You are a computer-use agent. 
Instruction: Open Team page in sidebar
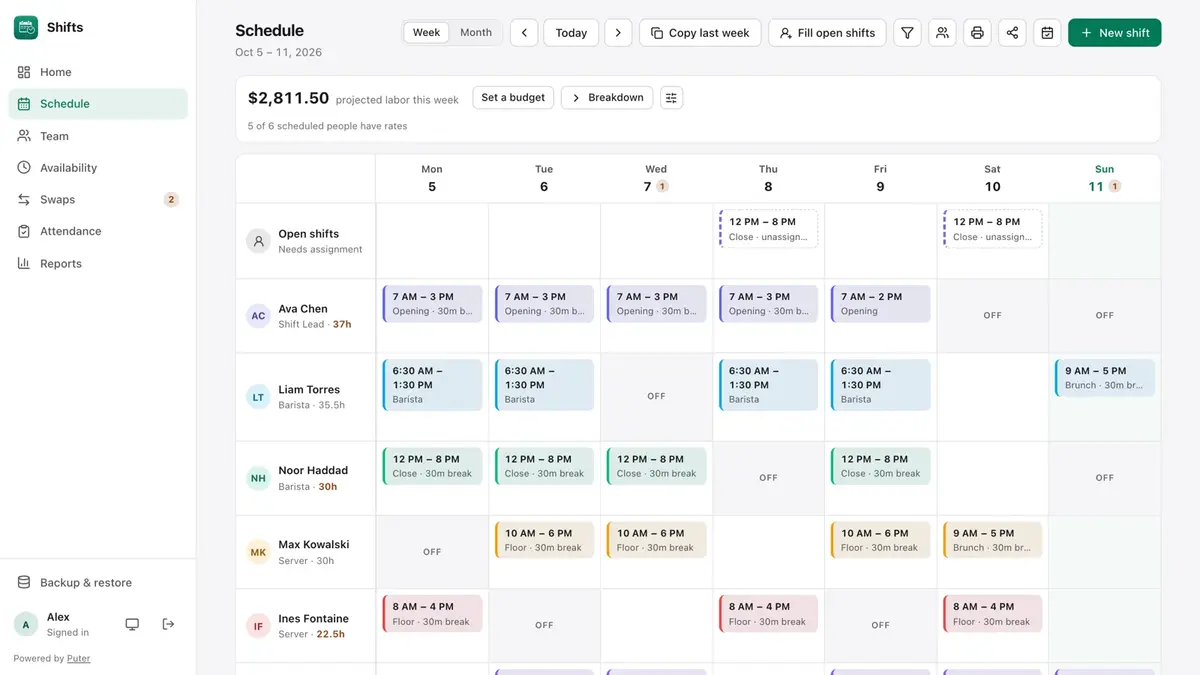[x=98, y=136]
